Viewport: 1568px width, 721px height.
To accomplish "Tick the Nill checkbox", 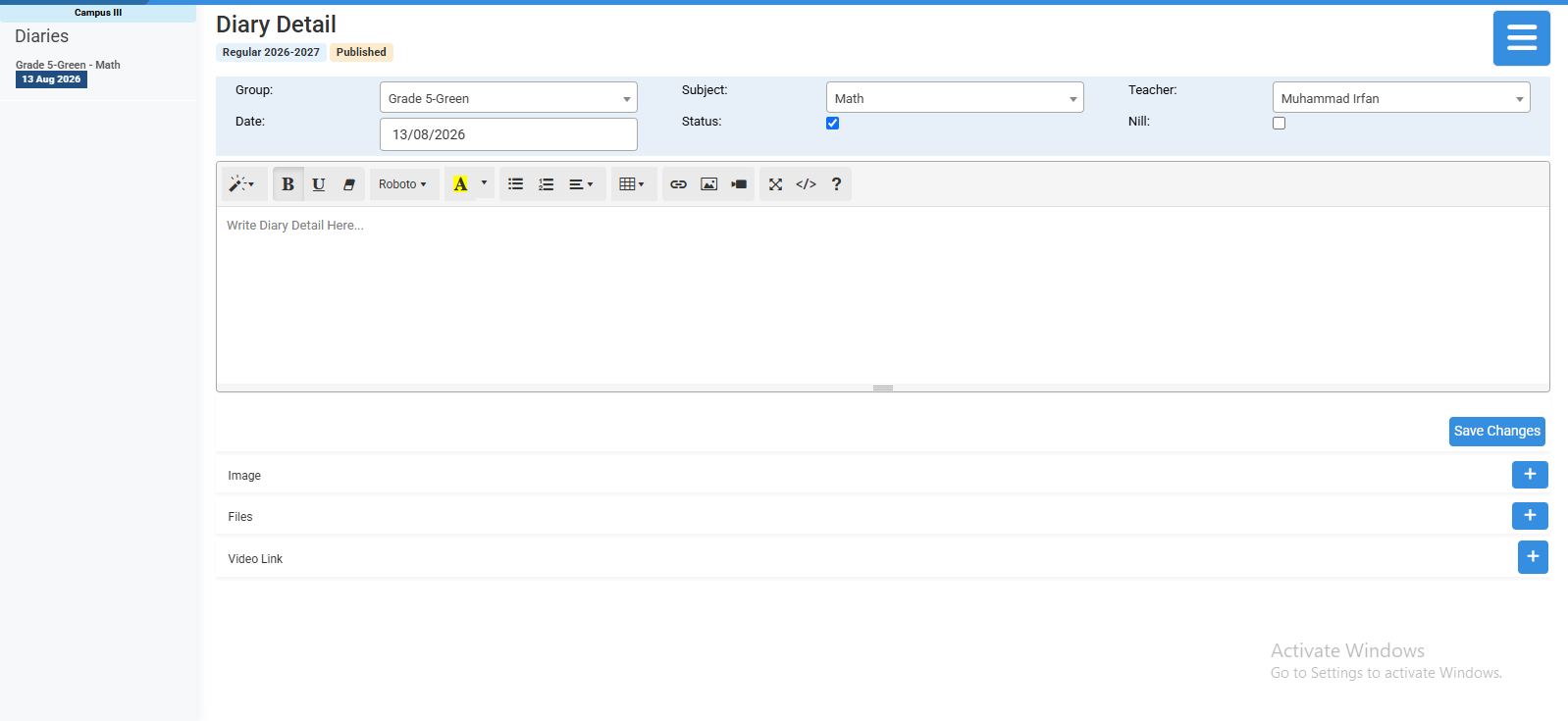I will click(1279, 123).
